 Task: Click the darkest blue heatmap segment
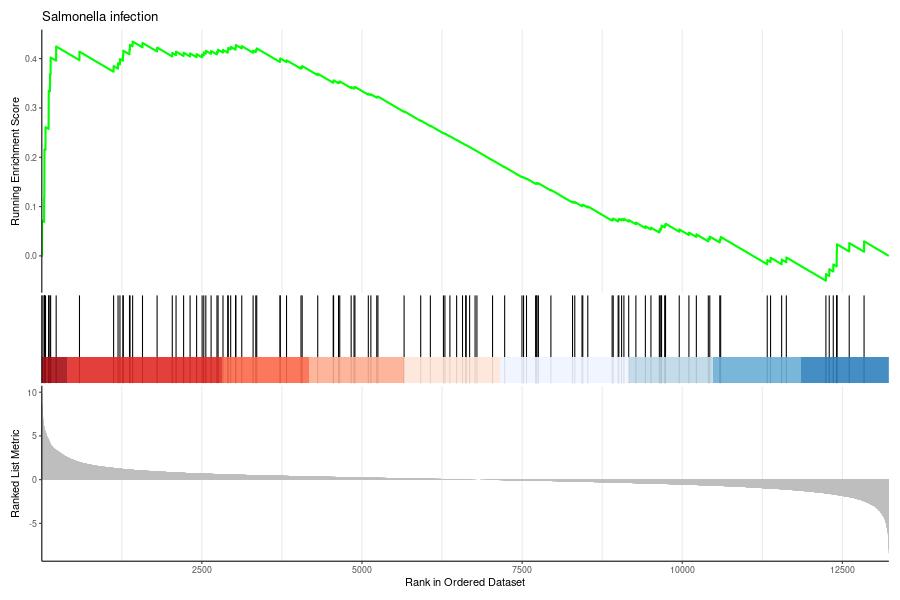(x=845, y=370)
